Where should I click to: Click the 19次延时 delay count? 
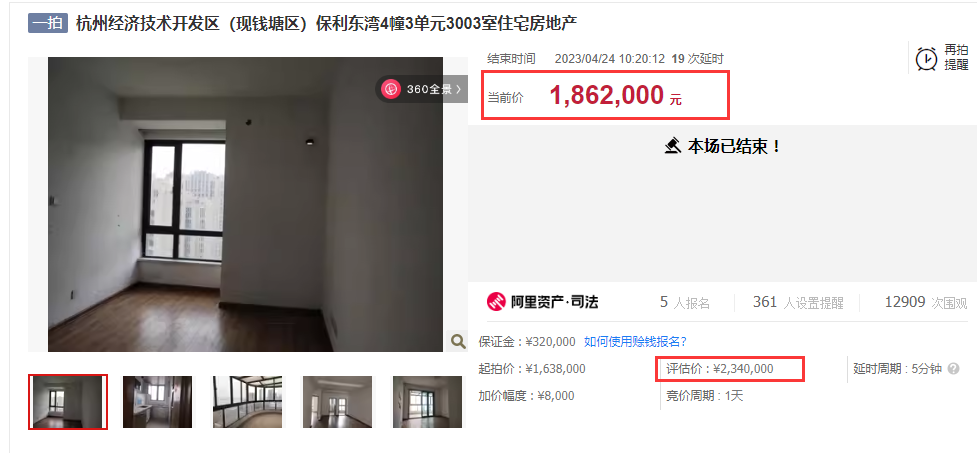point(697,59)
